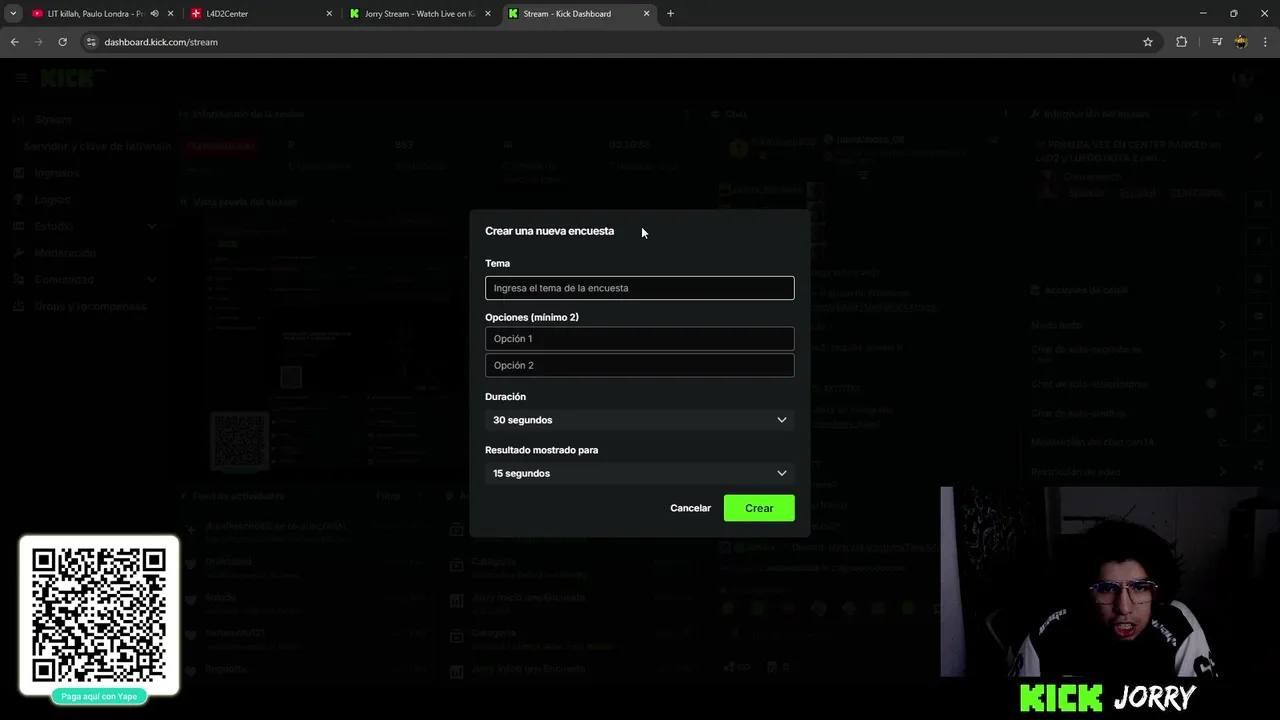Go back to the previous page
Image resolution: width=1280 pixels, height=720 pixels.
coord(15,42)
